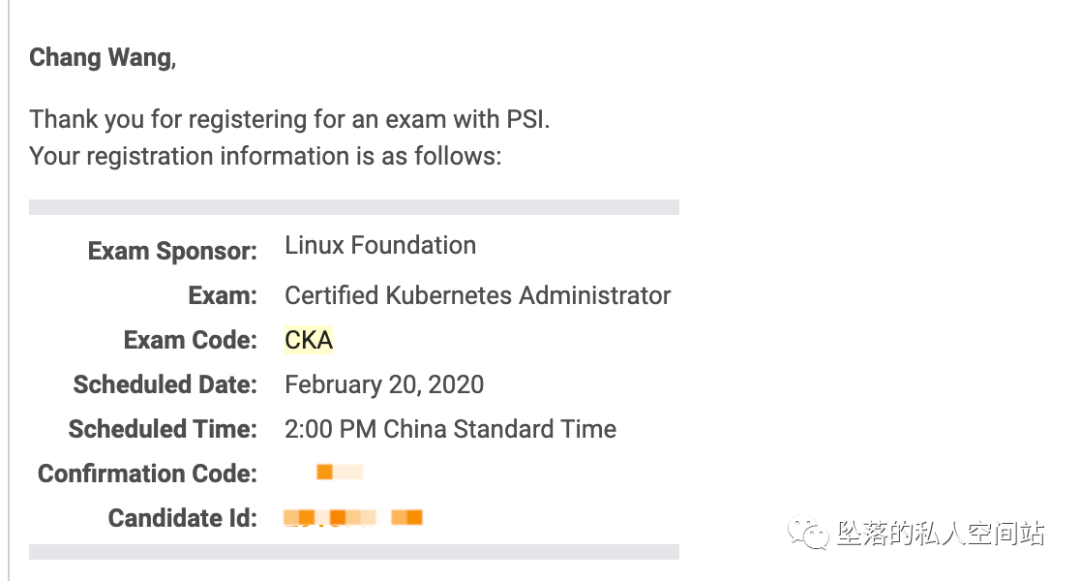
Task: Click the February 20, 2020 date
Action: pos(384,385)
